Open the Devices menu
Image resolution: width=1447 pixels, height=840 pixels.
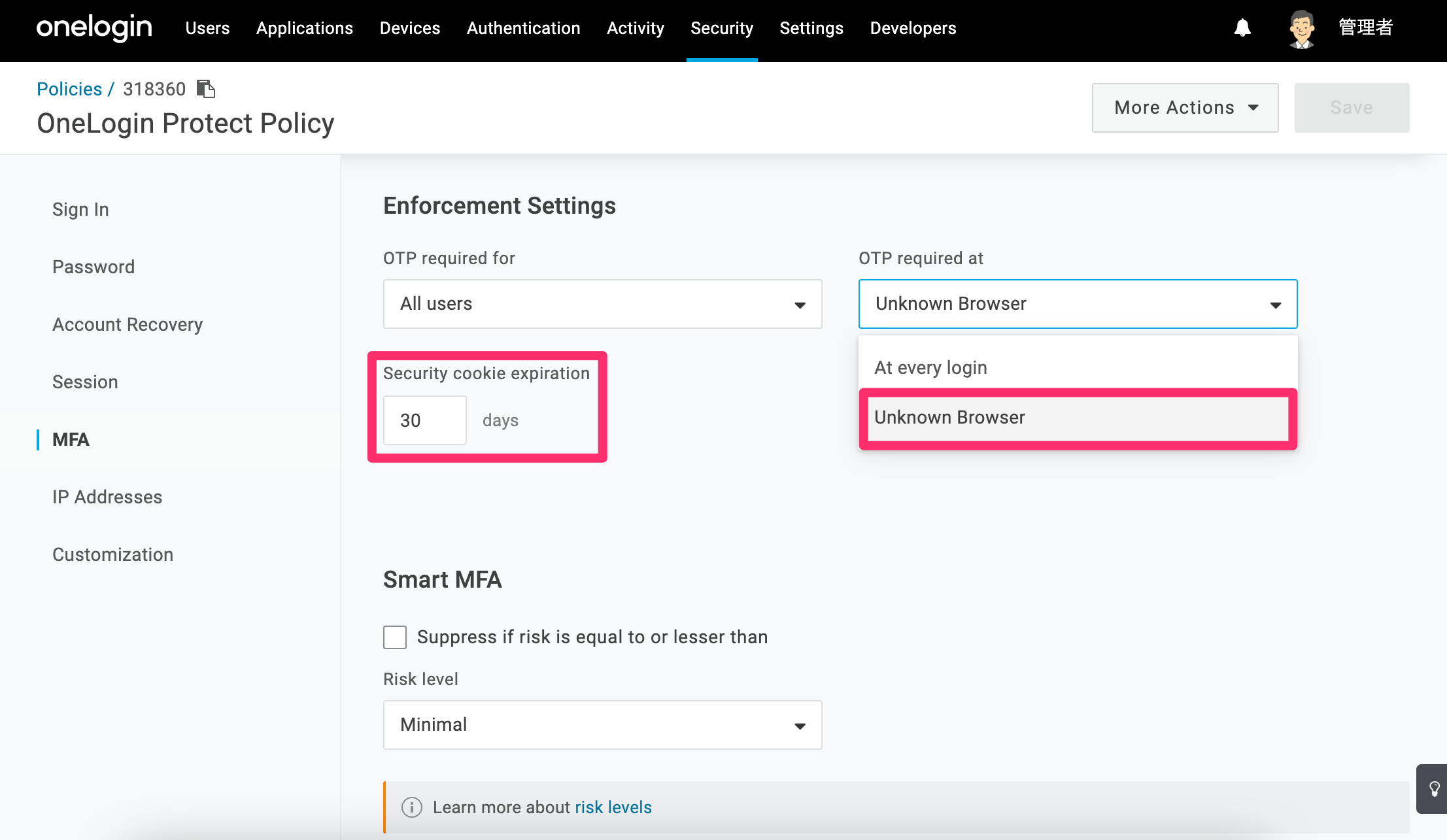(410, 28)
